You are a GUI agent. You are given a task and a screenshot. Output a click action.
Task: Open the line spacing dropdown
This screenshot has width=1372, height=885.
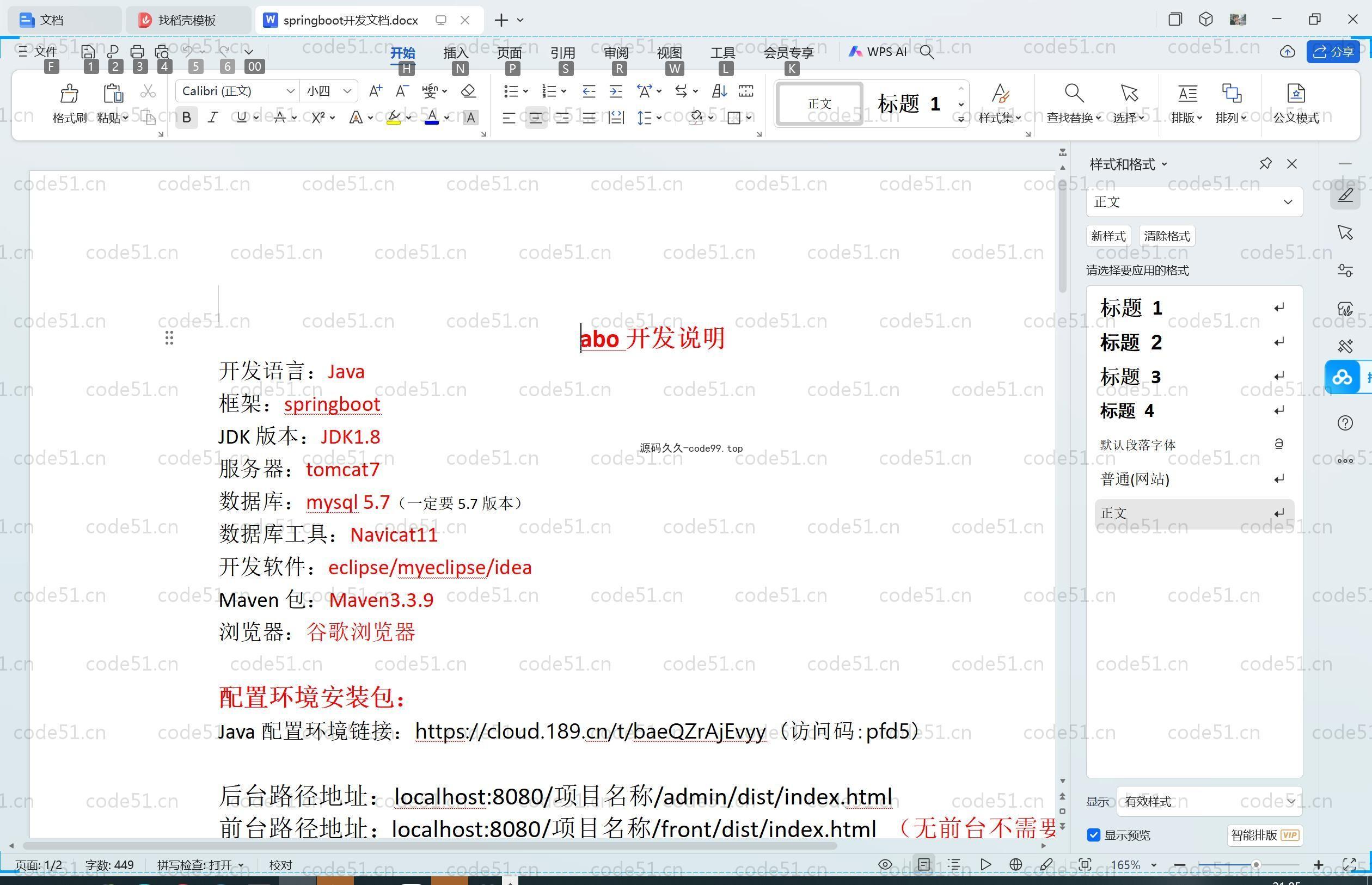[659, 118]
